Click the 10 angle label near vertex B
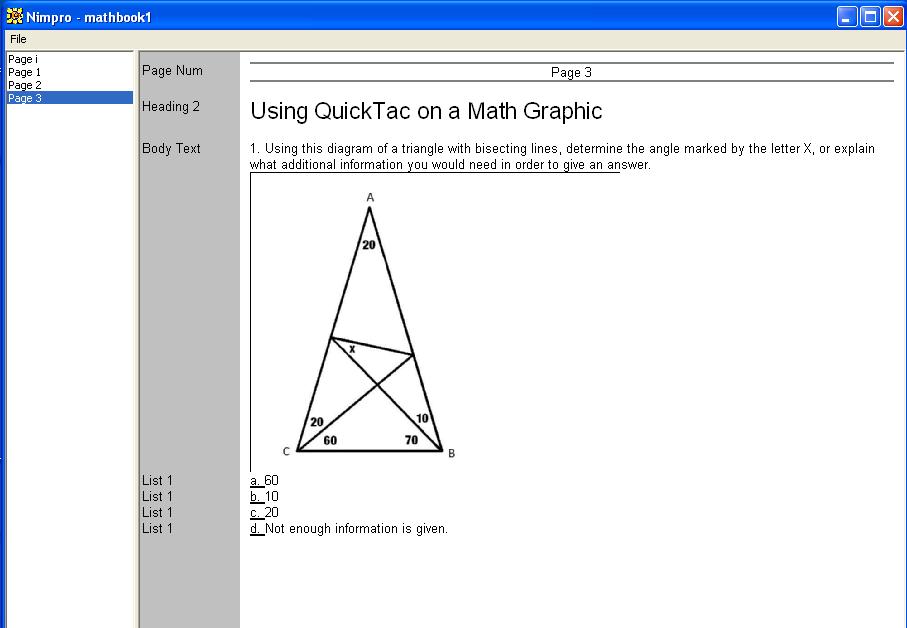The image size is (907, 628). tap(422, 418)
